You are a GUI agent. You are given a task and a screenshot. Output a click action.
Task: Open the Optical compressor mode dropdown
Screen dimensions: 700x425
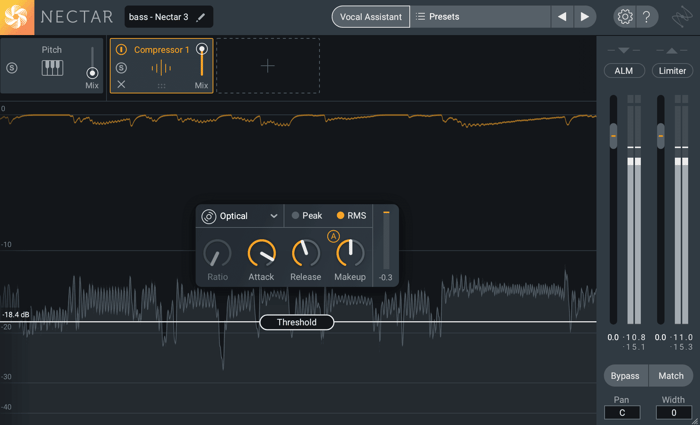click(x=240, y=216)
